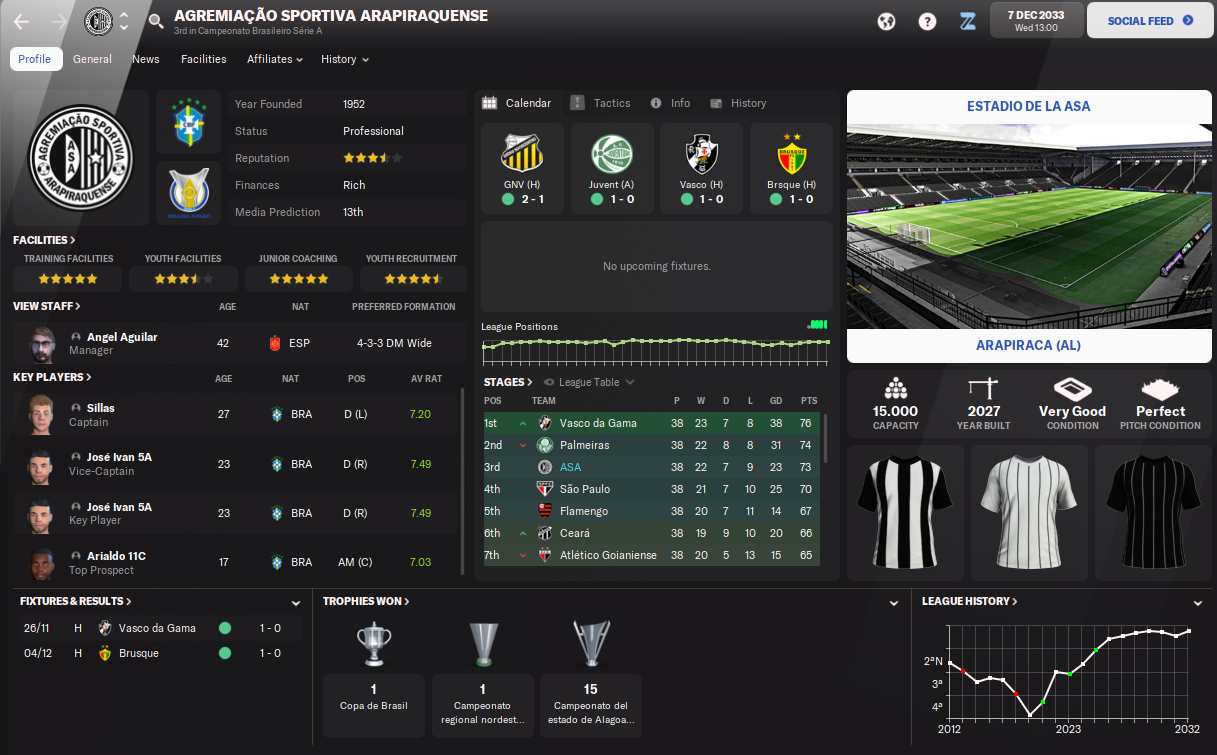
Task: Select the Facilities tab
Action: (204, 59)
